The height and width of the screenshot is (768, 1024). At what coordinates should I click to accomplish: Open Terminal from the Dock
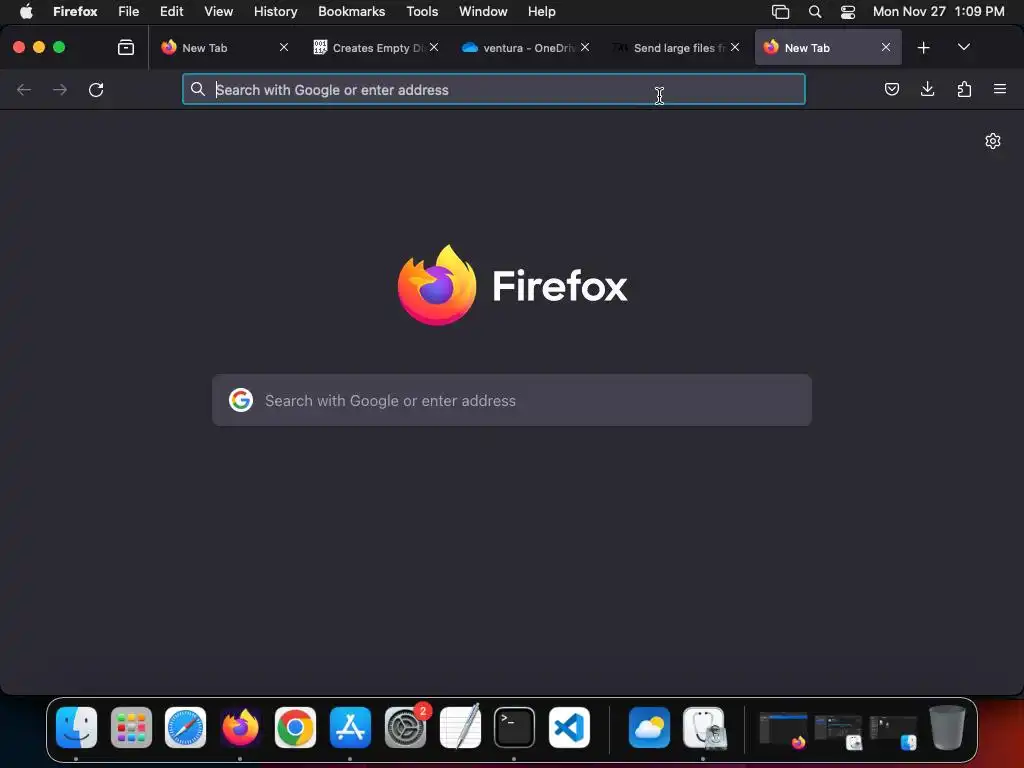515,727
